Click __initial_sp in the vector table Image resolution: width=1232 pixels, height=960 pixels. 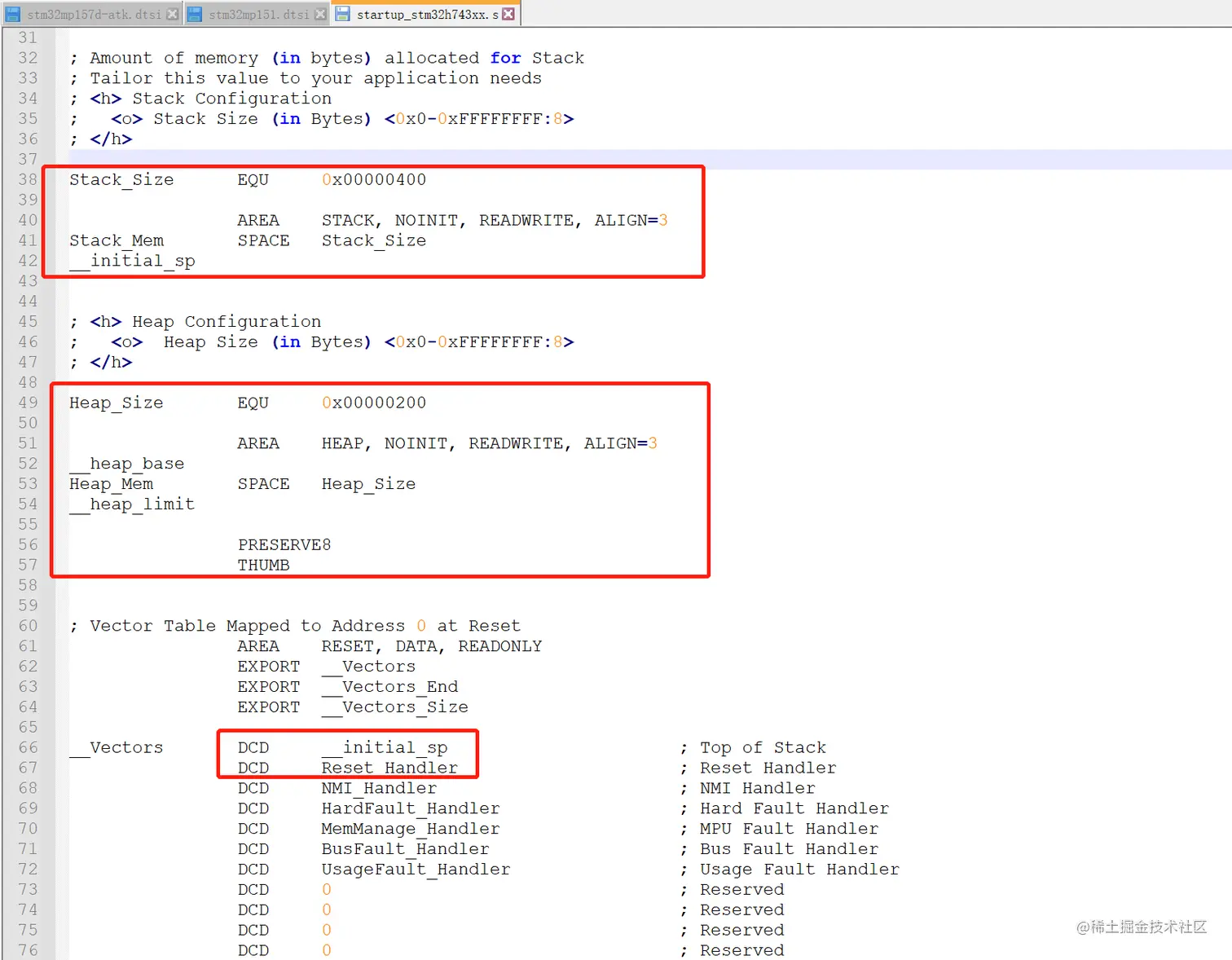pos(385,747)
